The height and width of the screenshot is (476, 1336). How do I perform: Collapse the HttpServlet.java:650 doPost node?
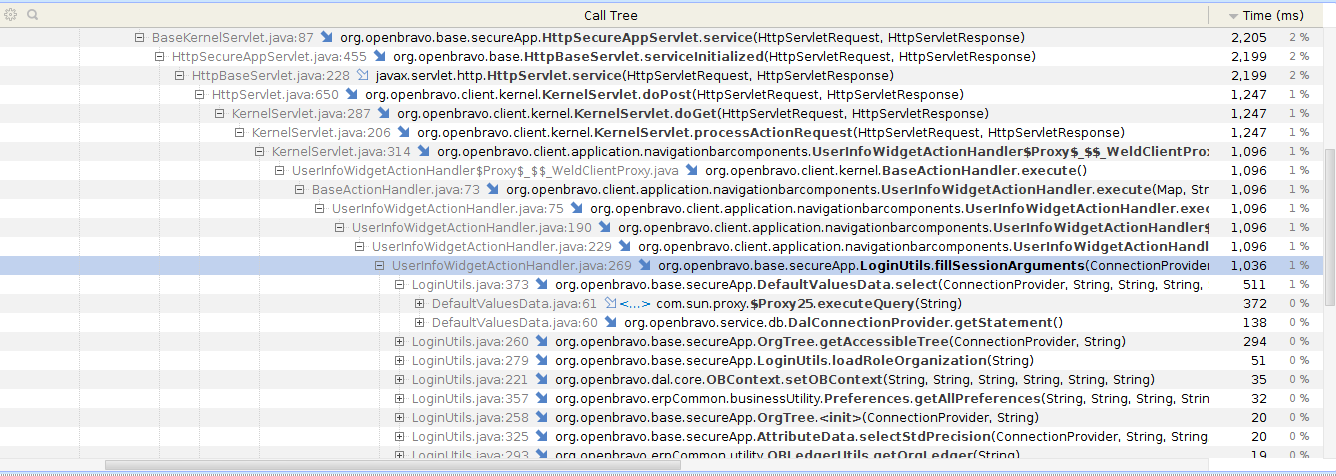coord(200,95)
